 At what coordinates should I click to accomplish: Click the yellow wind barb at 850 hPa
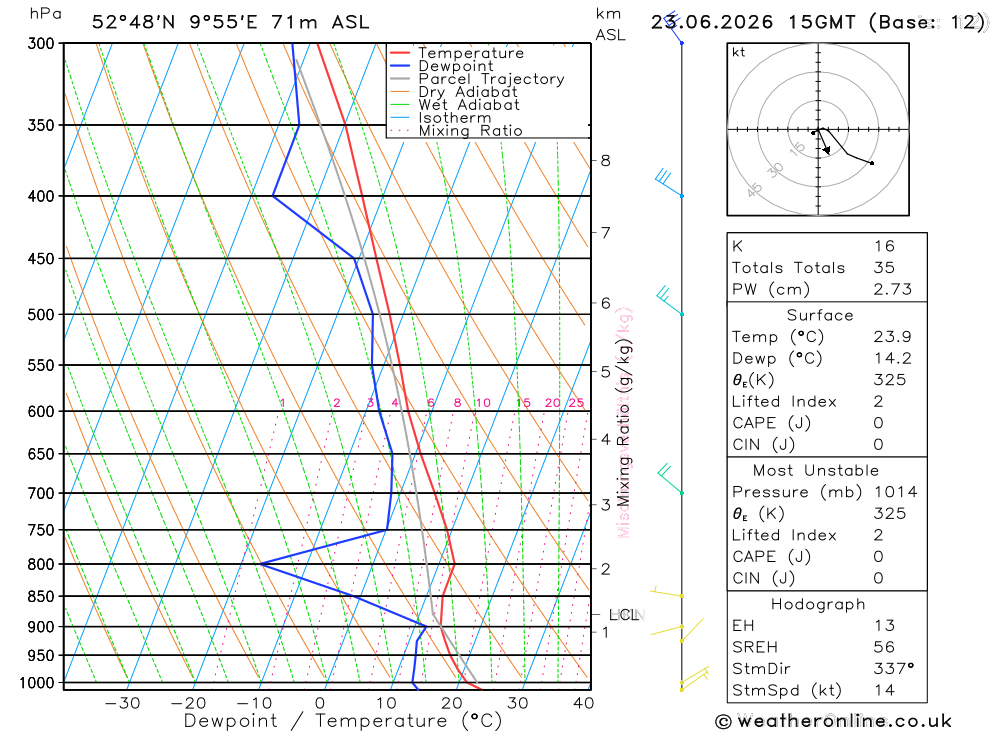point(666,592)
